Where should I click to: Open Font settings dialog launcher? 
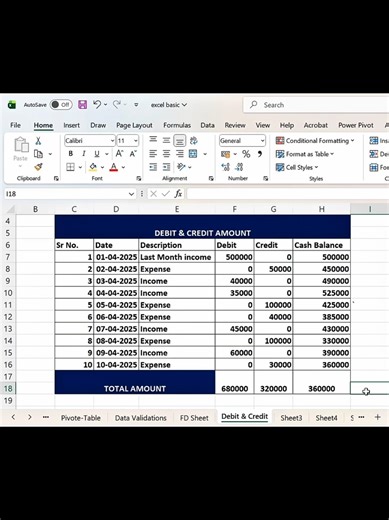[139, 179]
